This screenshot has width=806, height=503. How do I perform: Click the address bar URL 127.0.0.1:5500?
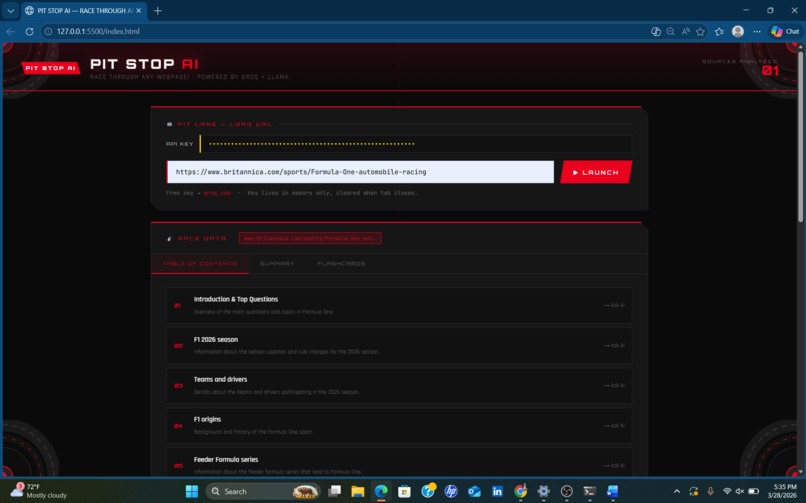[98, 31]
